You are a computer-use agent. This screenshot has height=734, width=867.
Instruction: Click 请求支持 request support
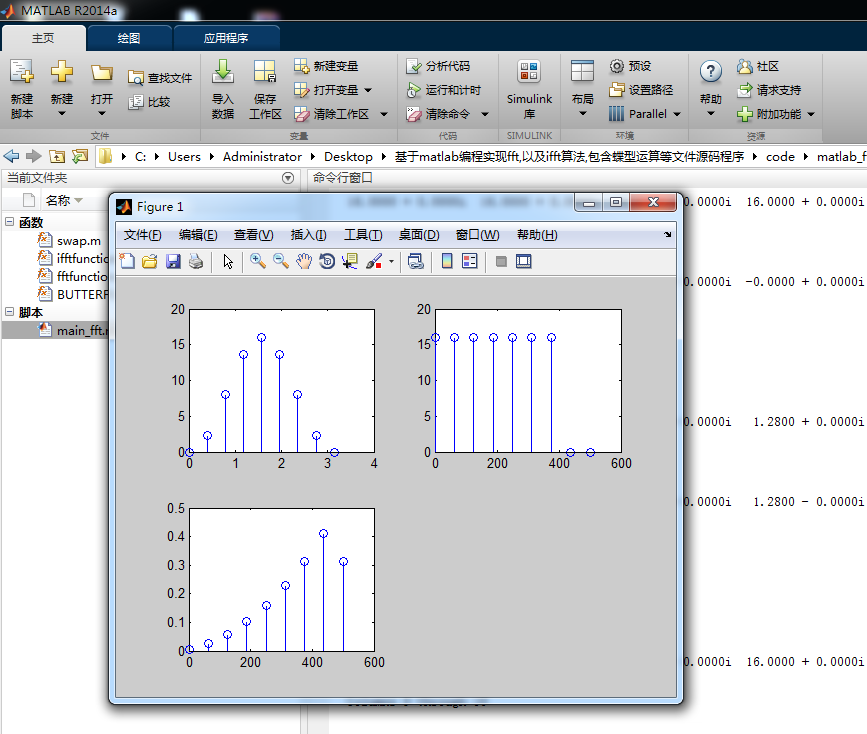769,90
